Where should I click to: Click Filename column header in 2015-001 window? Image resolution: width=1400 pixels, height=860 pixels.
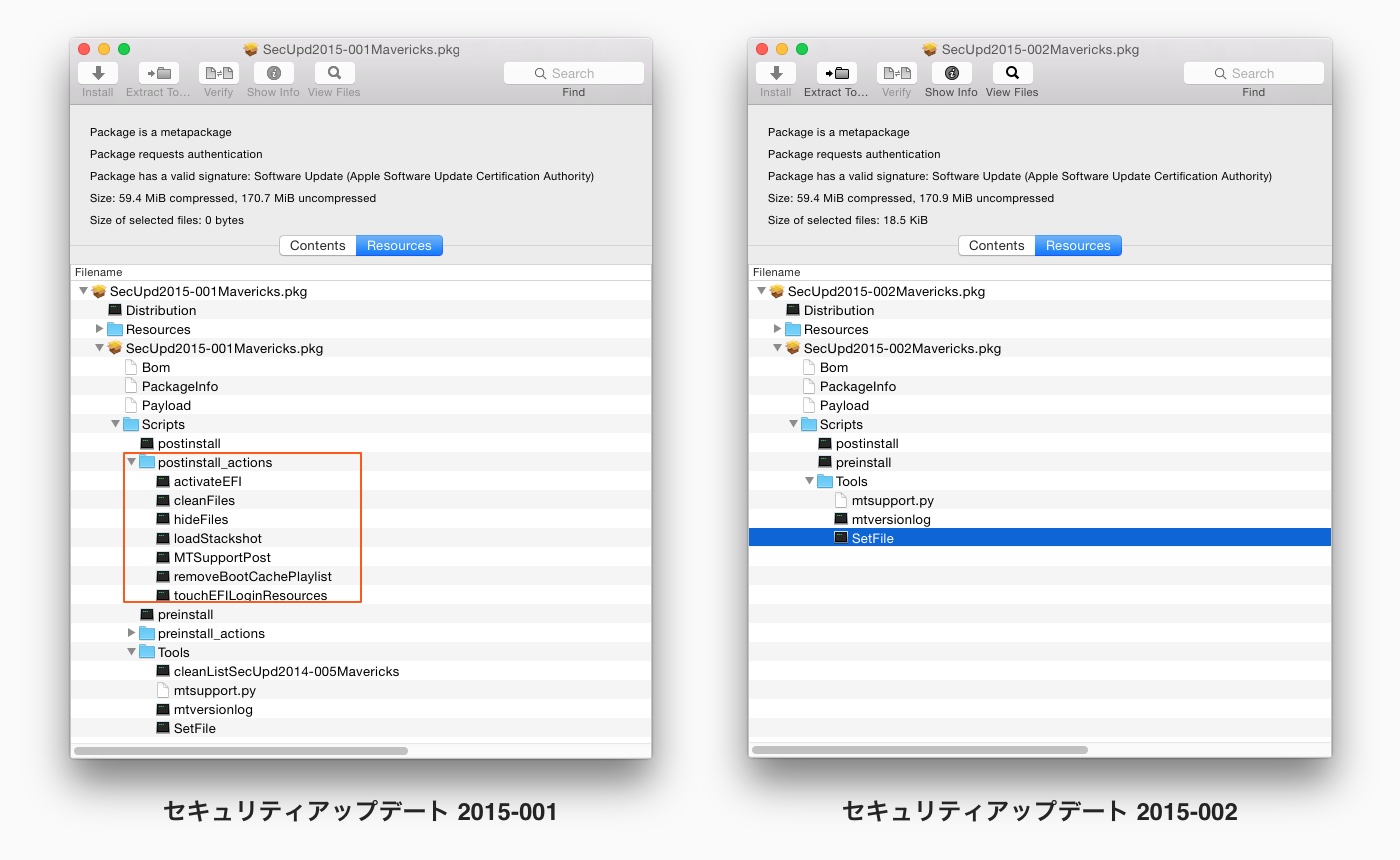point(361,272)
